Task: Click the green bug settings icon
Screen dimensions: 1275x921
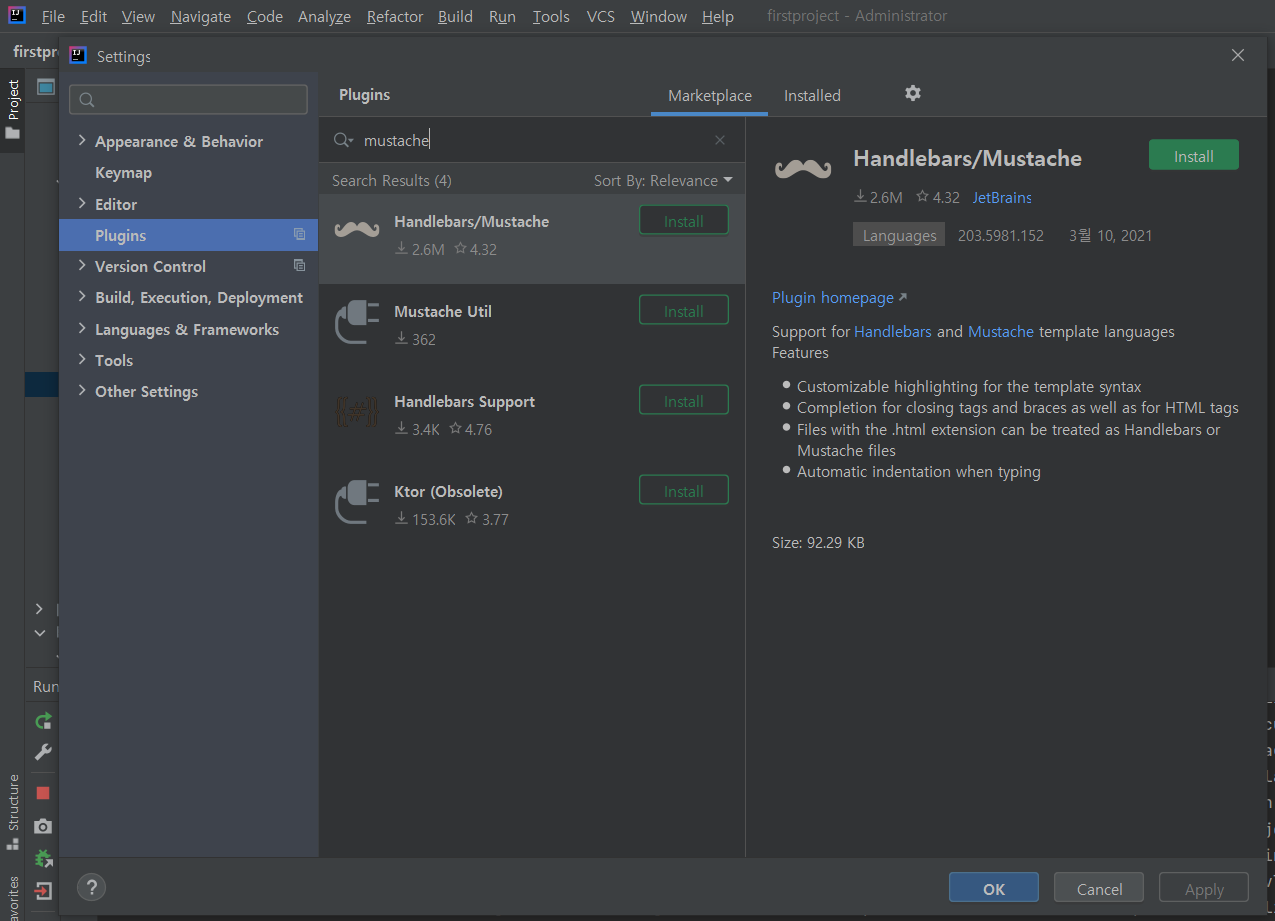Action: [43, 858]
